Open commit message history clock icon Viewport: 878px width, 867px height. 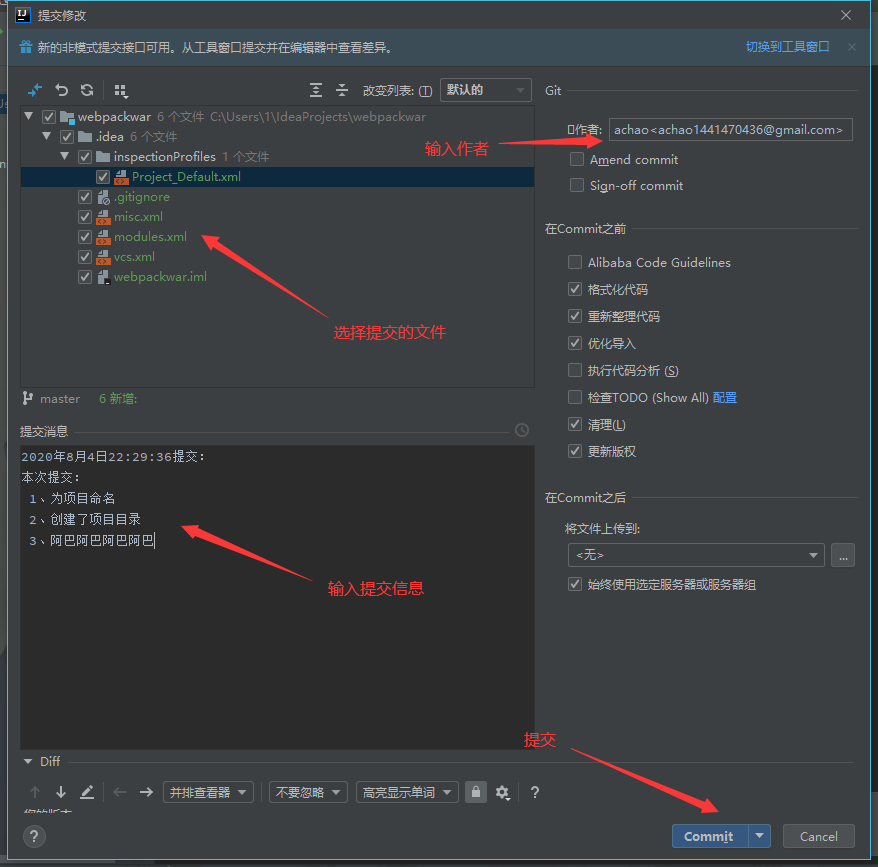click(522, 430)
